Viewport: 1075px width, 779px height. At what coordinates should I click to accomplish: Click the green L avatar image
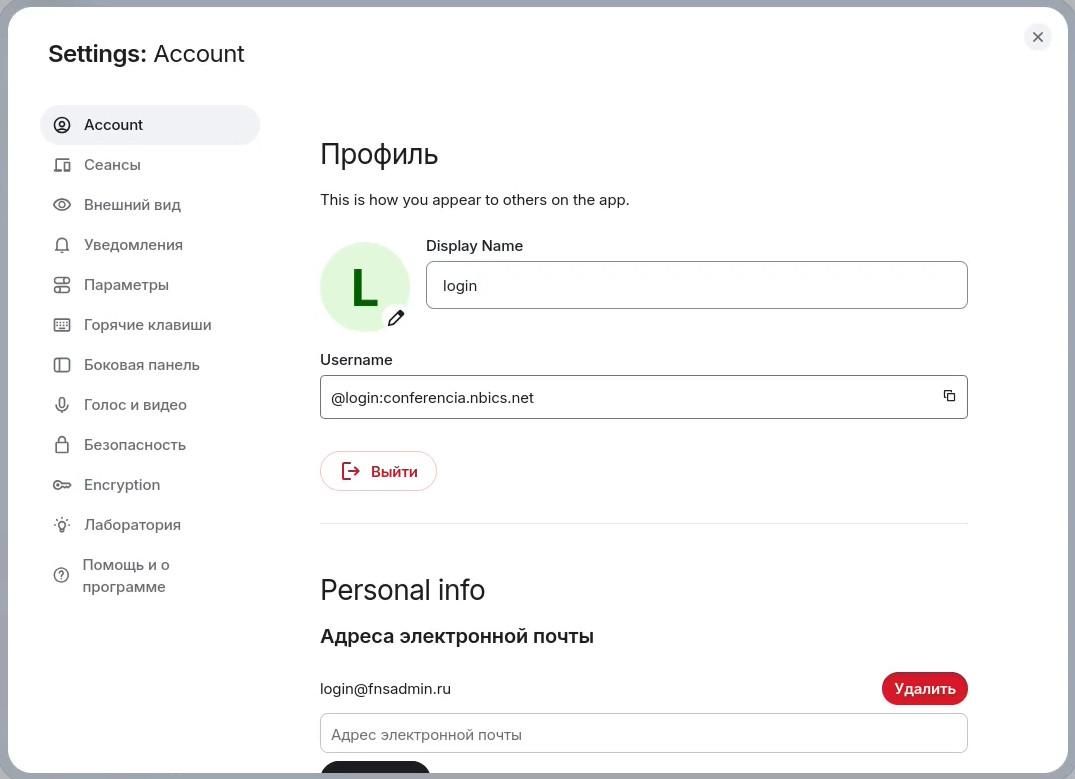361,285
